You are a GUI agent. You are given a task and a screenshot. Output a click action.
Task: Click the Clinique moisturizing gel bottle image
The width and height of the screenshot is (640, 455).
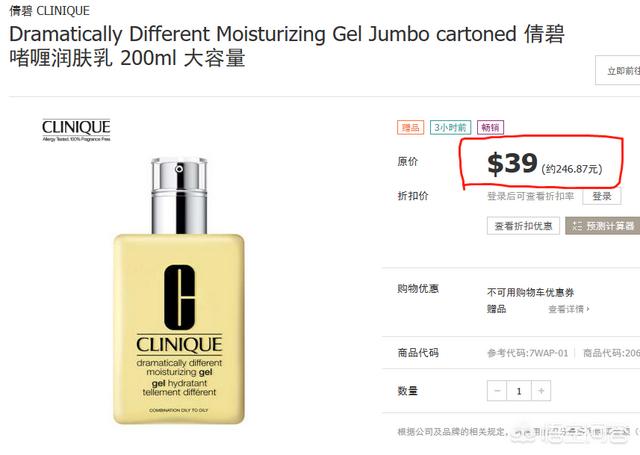pyautogui.click(x=179, y=290)
